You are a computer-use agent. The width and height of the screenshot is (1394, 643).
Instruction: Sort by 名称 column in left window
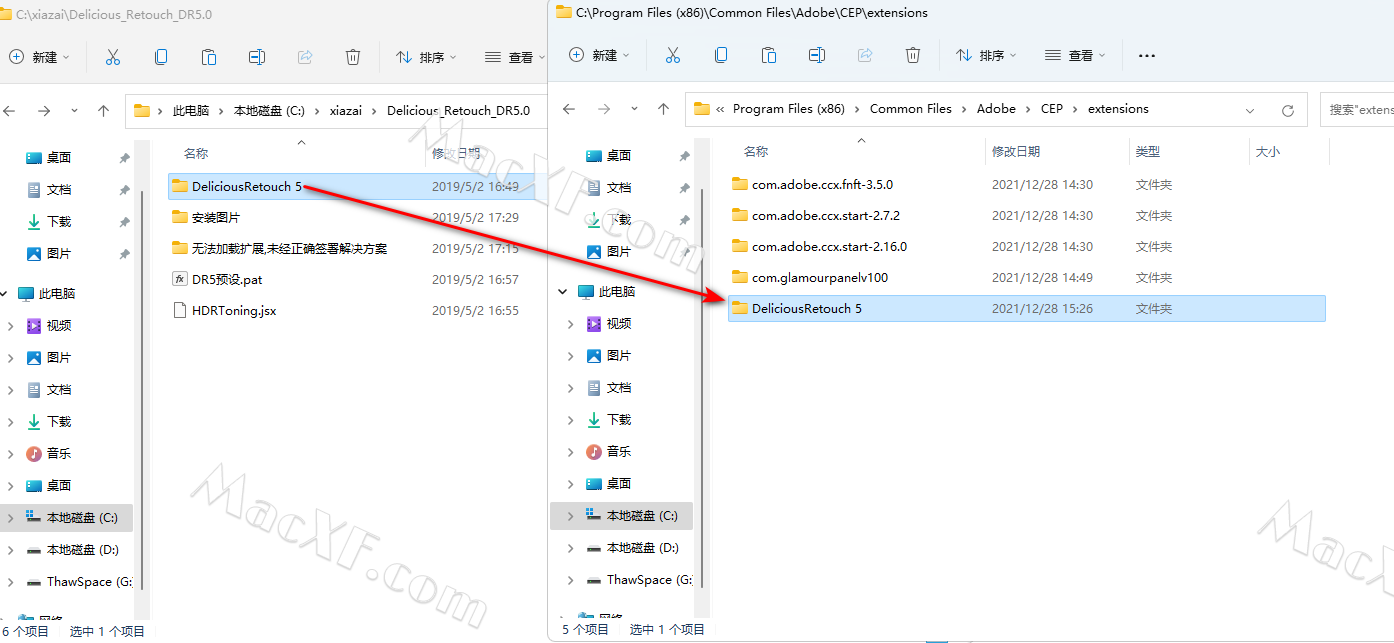196,153
